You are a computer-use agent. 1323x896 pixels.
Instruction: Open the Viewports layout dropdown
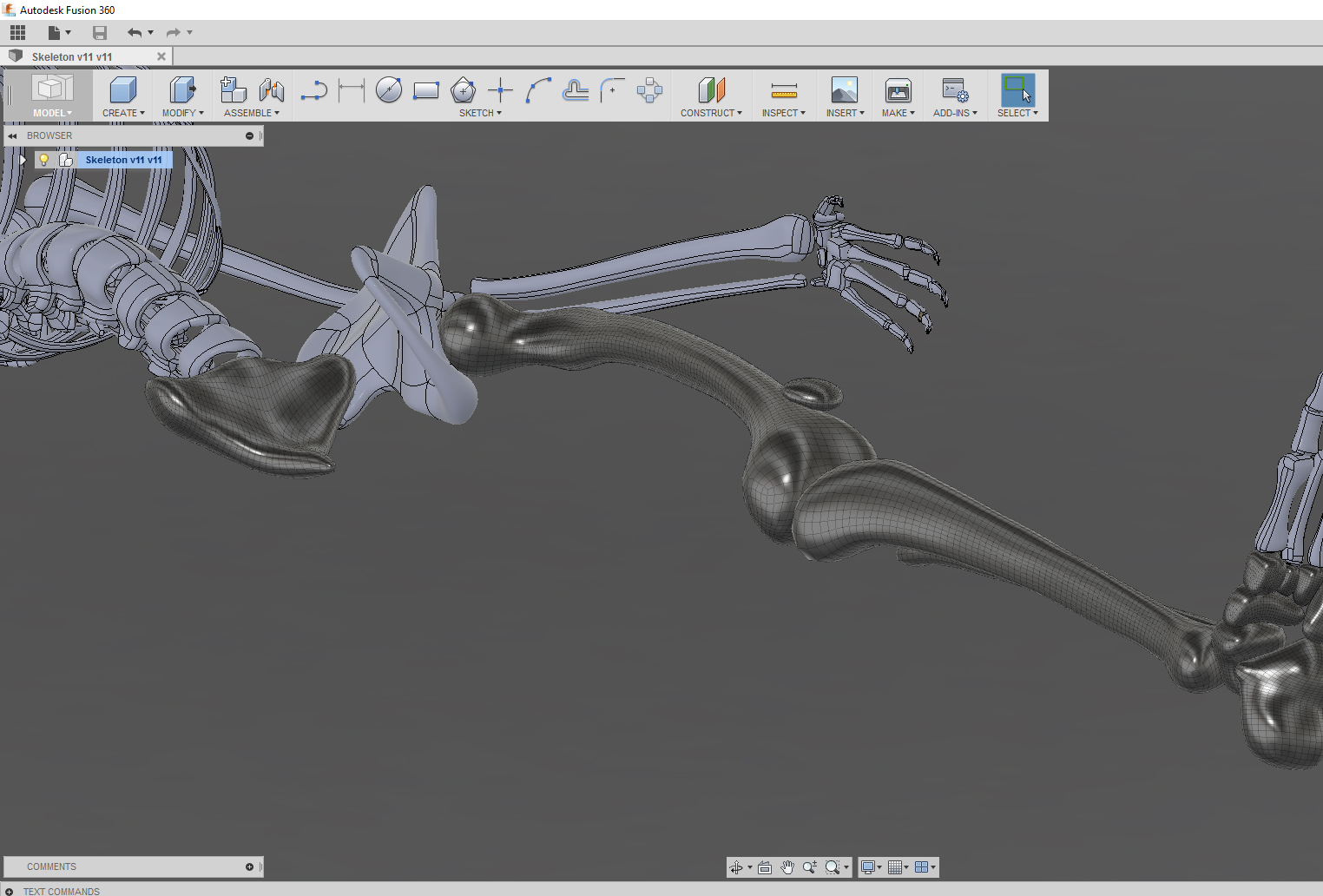click(925, 867)
